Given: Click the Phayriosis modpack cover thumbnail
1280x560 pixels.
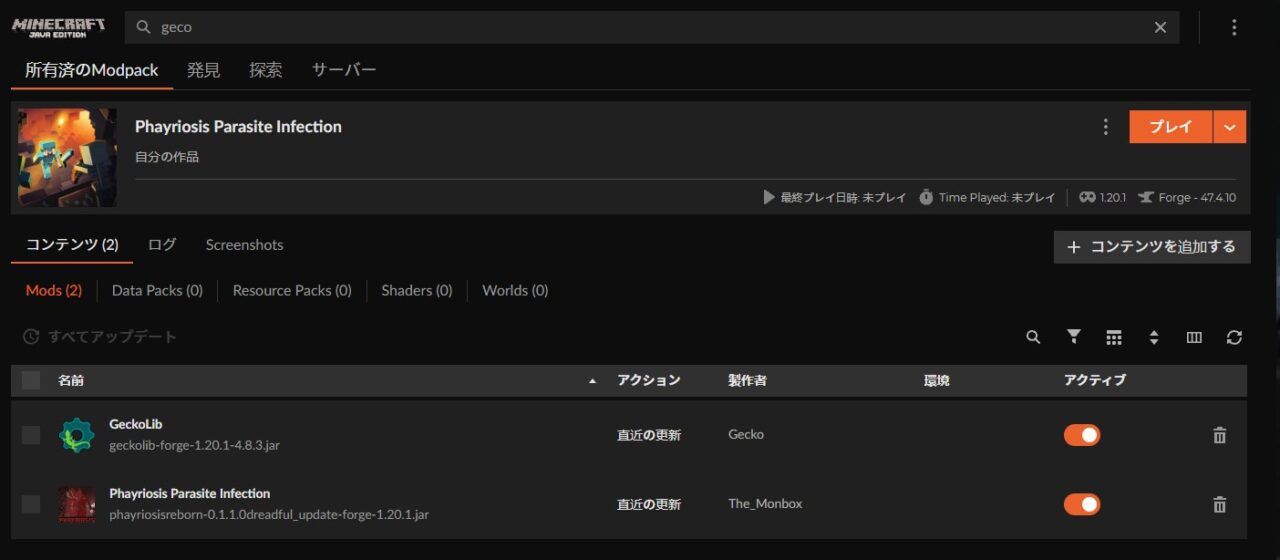Looking at the screenshot, I should click(67, 157).
